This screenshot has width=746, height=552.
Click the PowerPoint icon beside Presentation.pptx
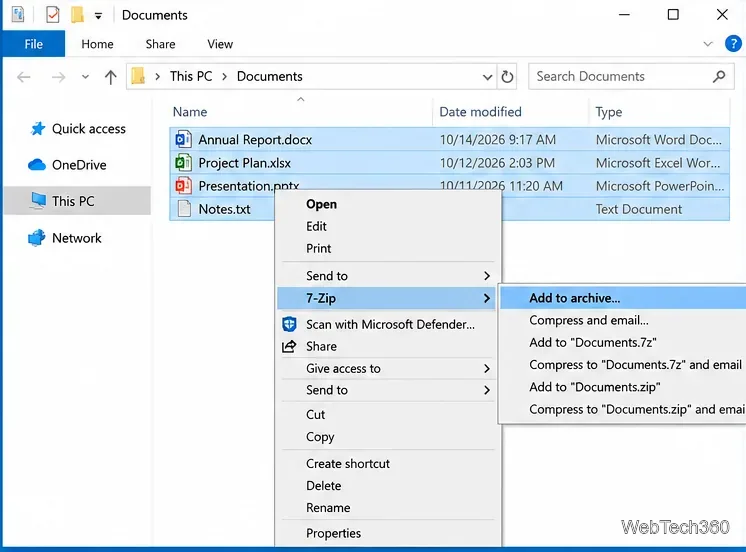pyautogui.click(x=184, y=186)
